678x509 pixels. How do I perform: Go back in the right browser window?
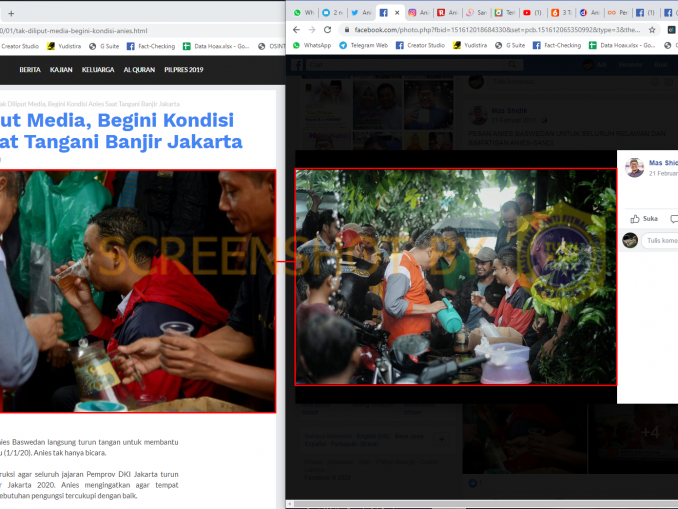[x=296, y=30]
